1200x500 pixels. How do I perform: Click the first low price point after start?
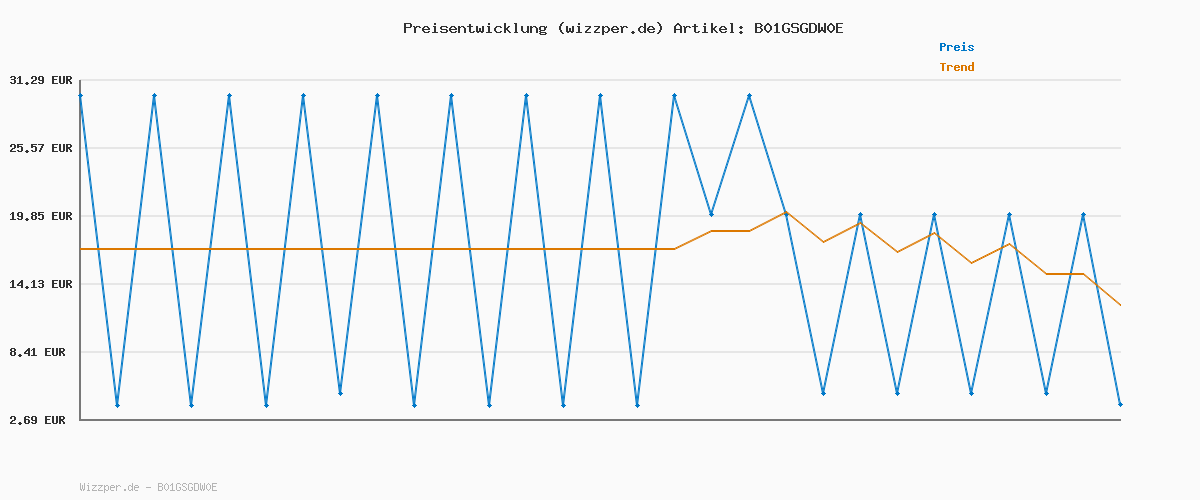click(x=117, y=405)
